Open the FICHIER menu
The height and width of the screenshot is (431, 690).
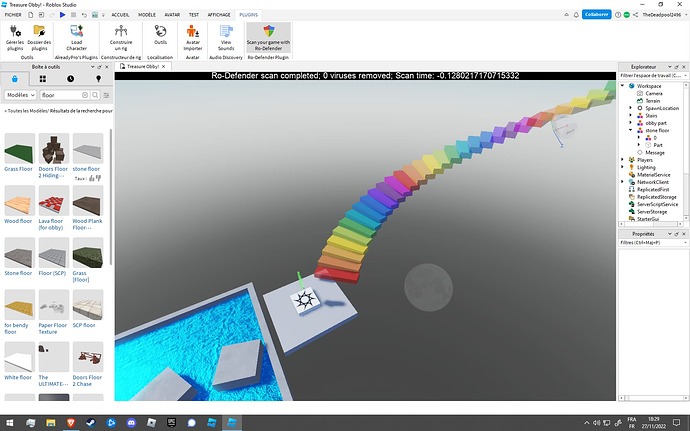point(13,15)
